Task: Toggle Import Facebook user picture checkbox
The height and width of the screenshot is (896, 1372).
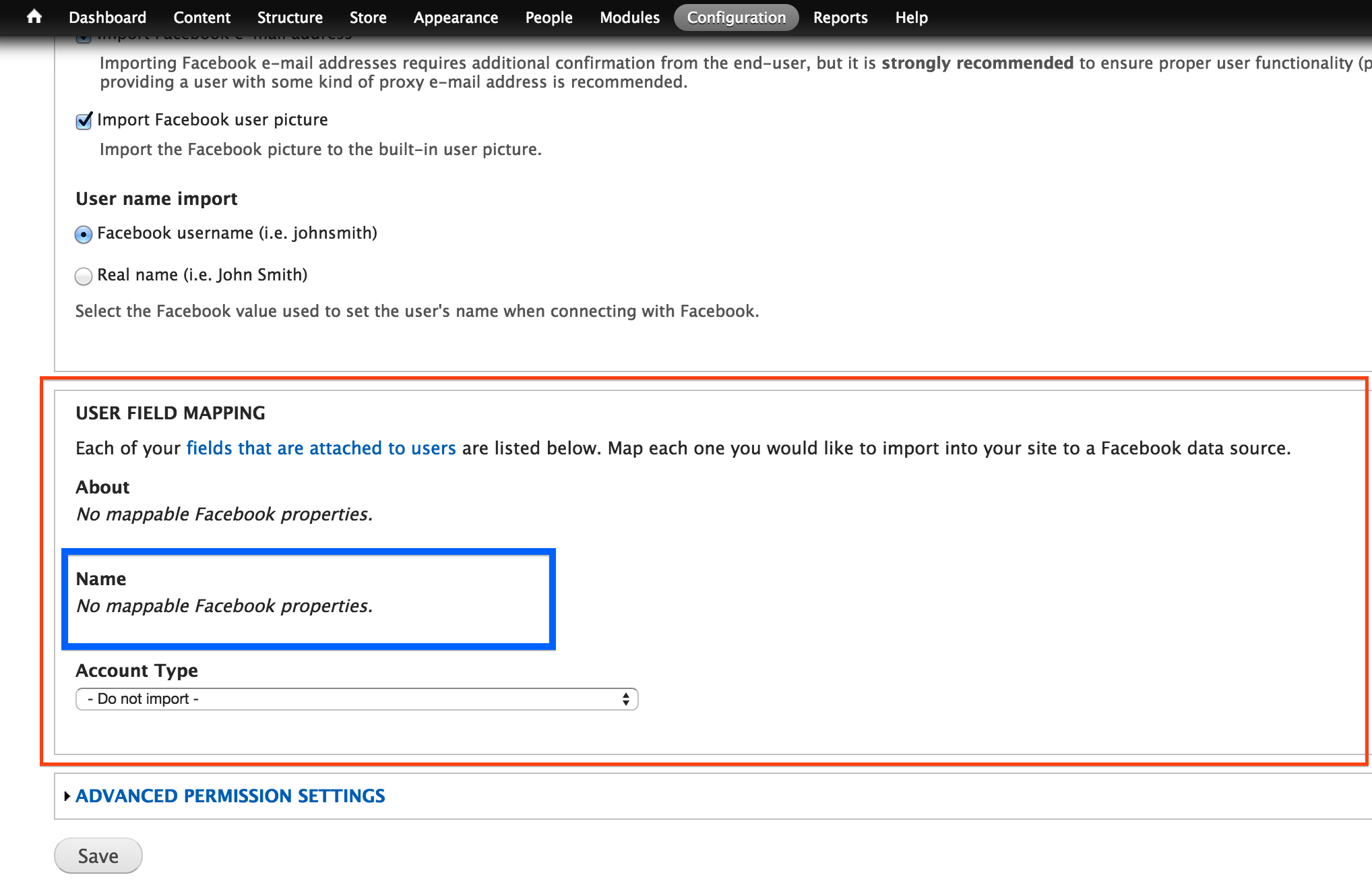Action: point(84,121)
